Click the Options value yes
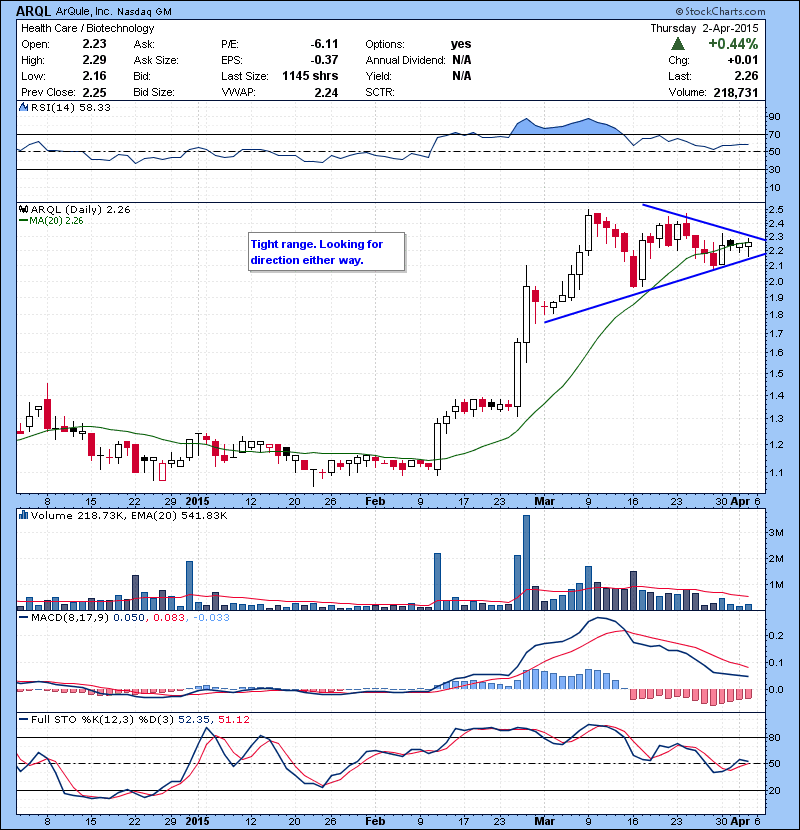The width and height of the screenshot is (800, 830). [x=461, y=44]
